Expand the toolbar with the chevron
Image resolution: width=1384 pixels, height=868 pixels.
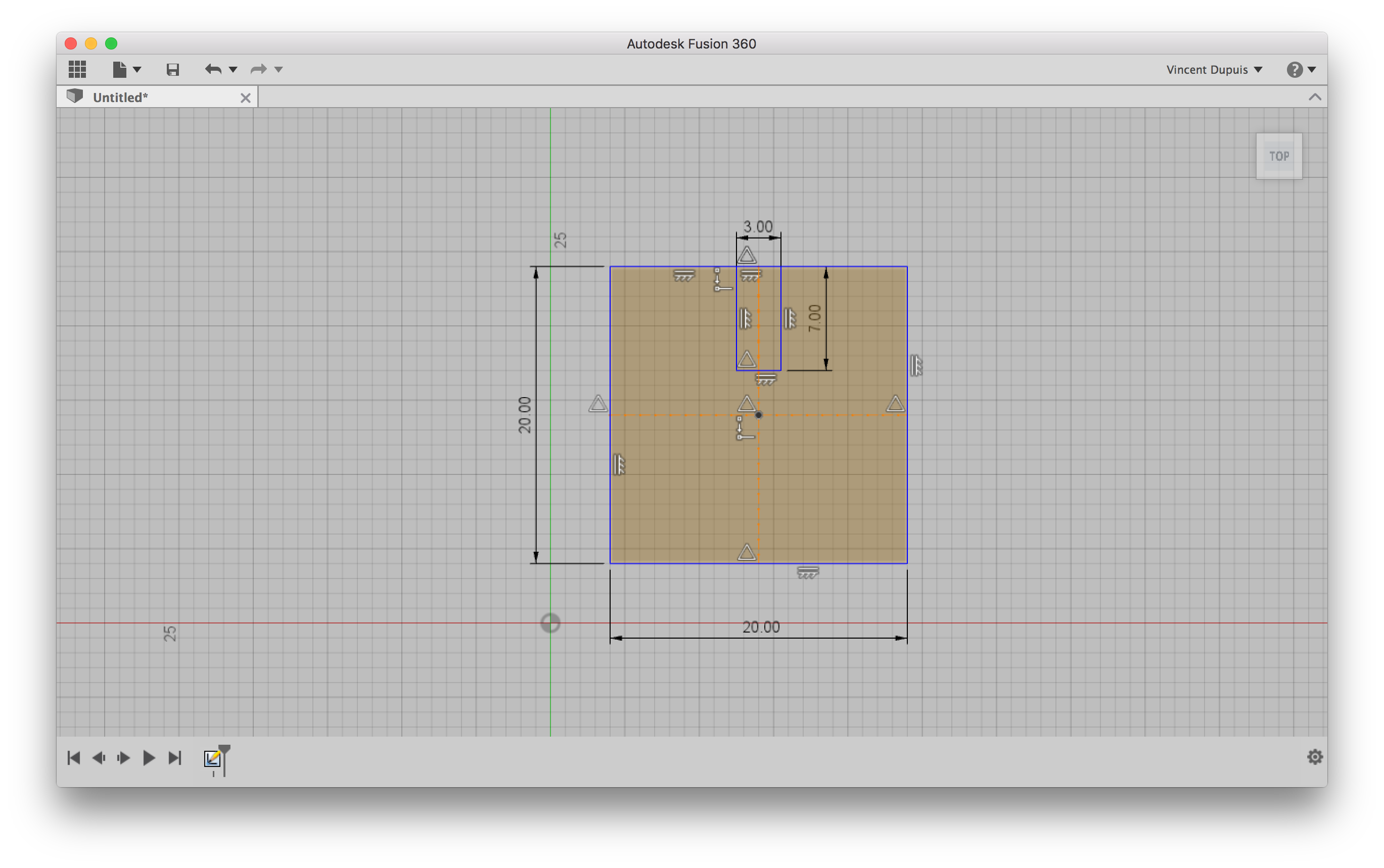coord(1315,97)
